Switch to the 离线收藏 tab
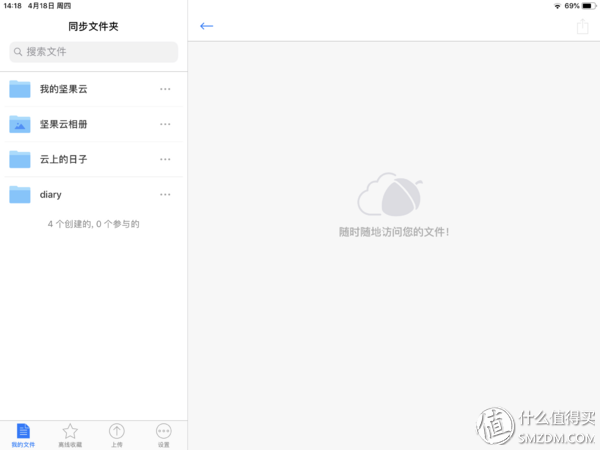 point(70,434)
